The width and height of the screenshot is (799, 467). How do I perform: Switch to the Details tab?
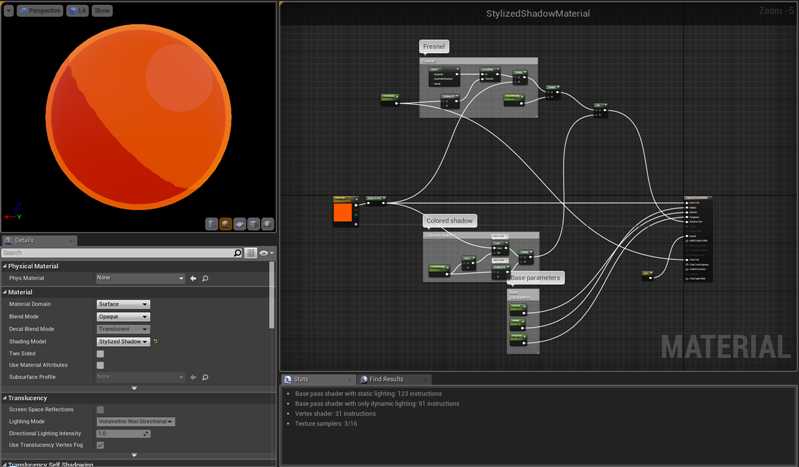click(39, 240)
